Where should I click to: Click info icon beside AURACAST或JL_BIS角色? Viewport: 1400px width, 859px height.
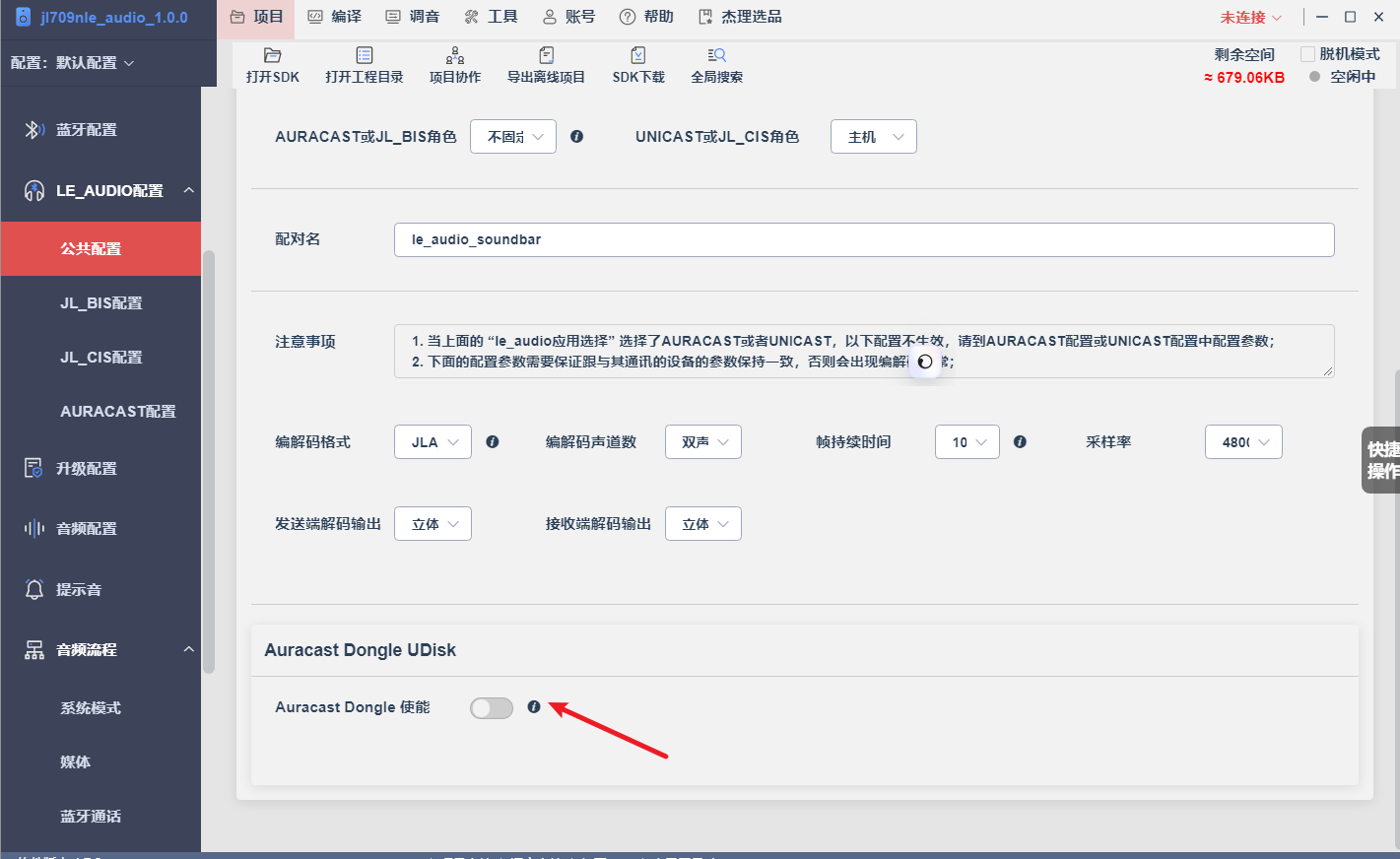pyautogui.click(x=577, y=137)
